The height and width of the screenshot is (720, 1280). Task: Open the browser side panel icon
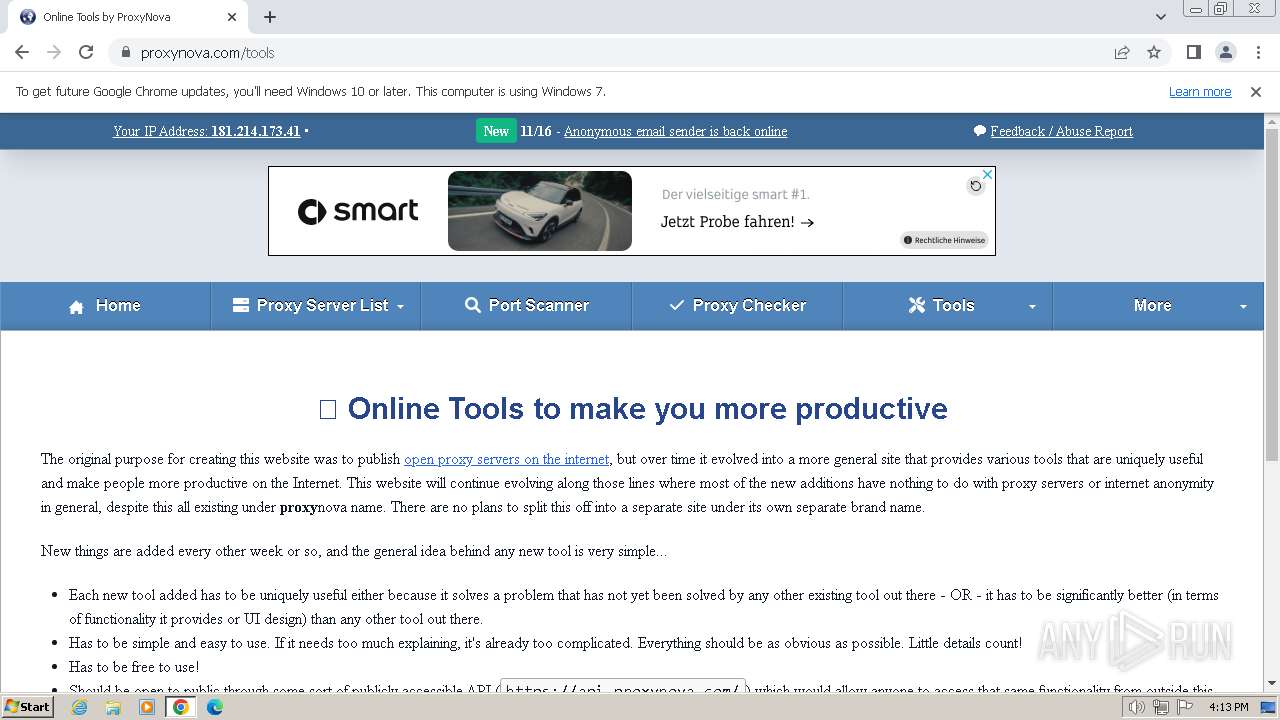(1193, 52)
